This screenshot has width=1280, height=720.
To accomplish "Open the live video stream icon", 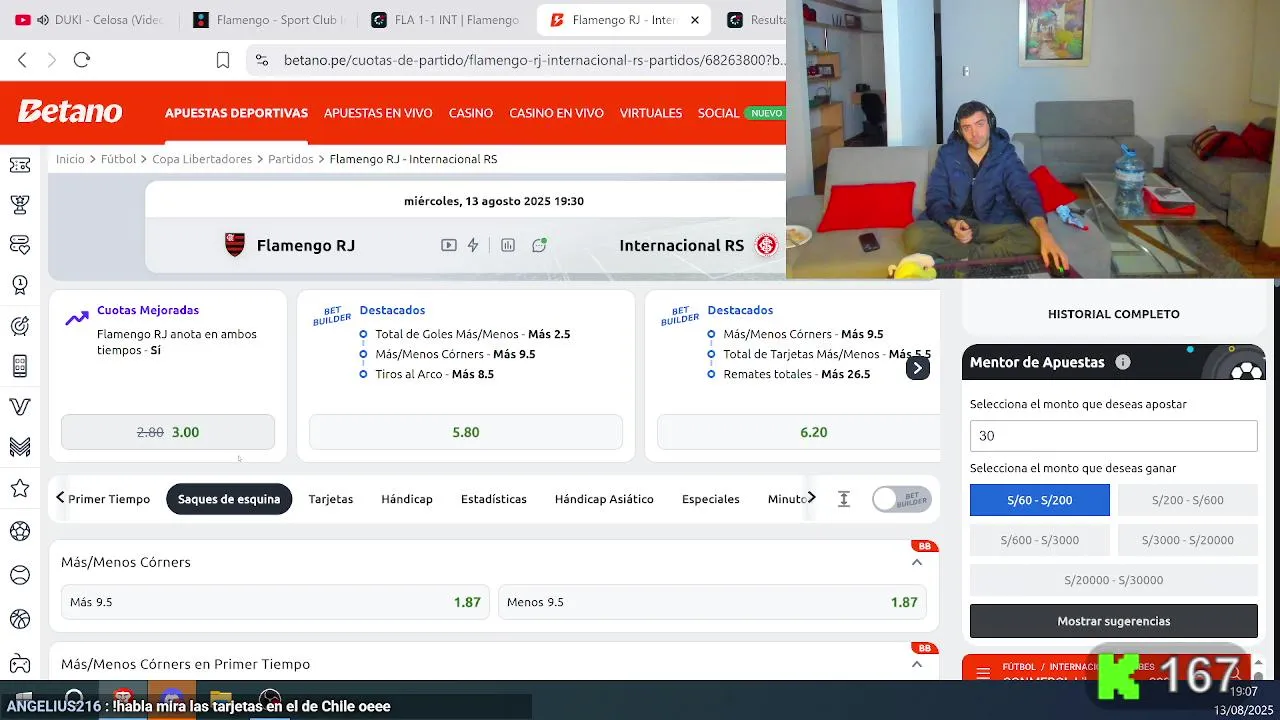I will [449, 245].
